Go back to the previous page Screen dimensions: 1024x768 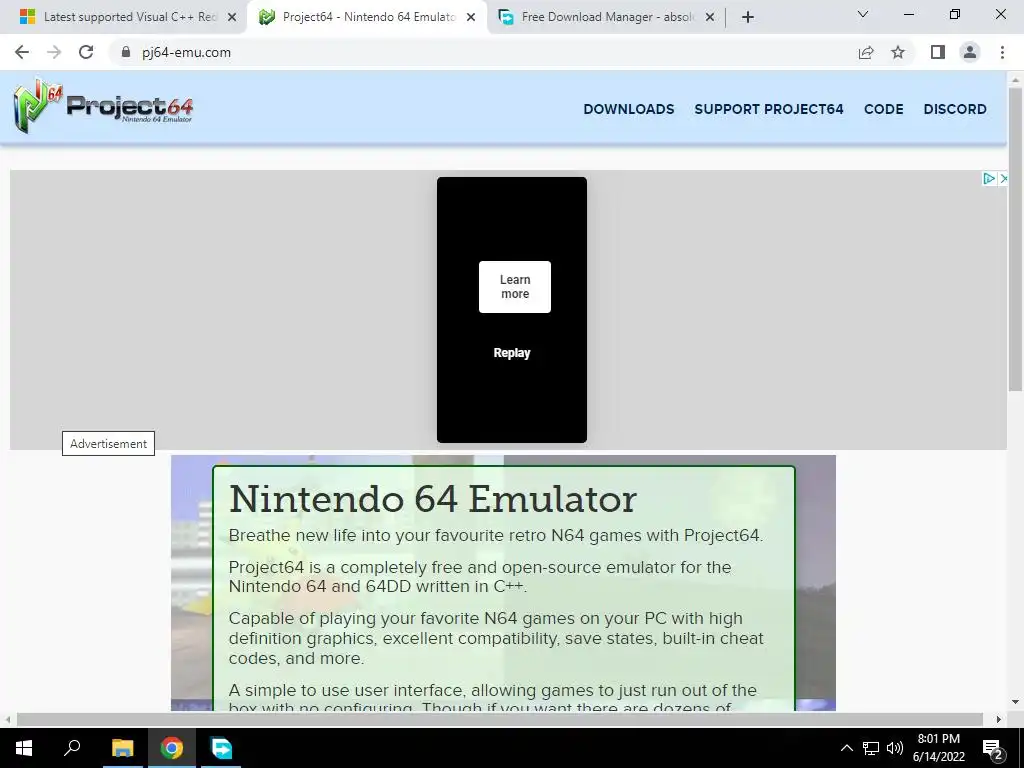coord(22,52)
